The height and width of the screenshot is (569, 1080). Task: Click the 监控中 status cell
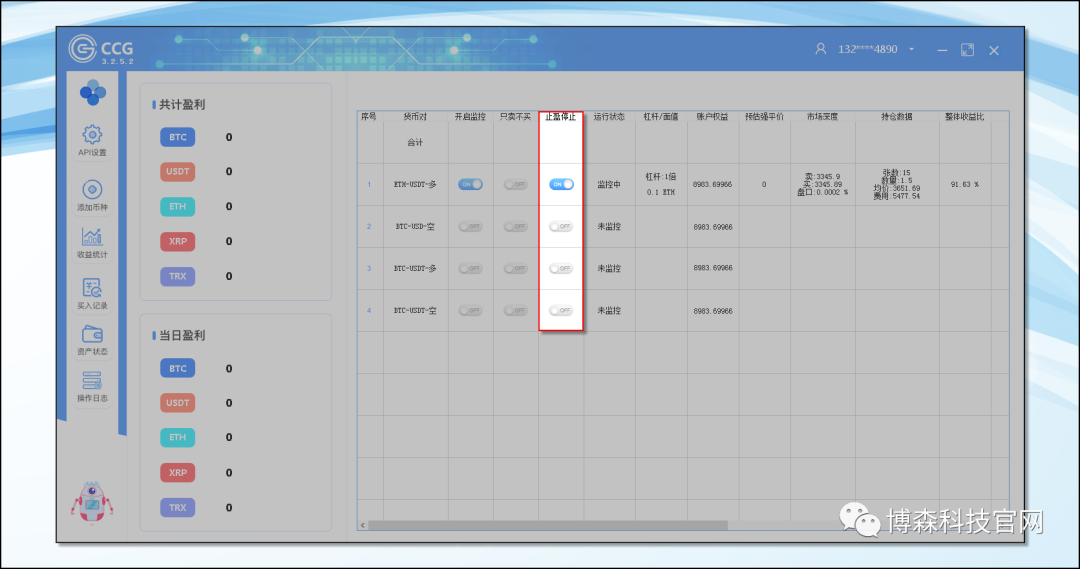point(609,185)
